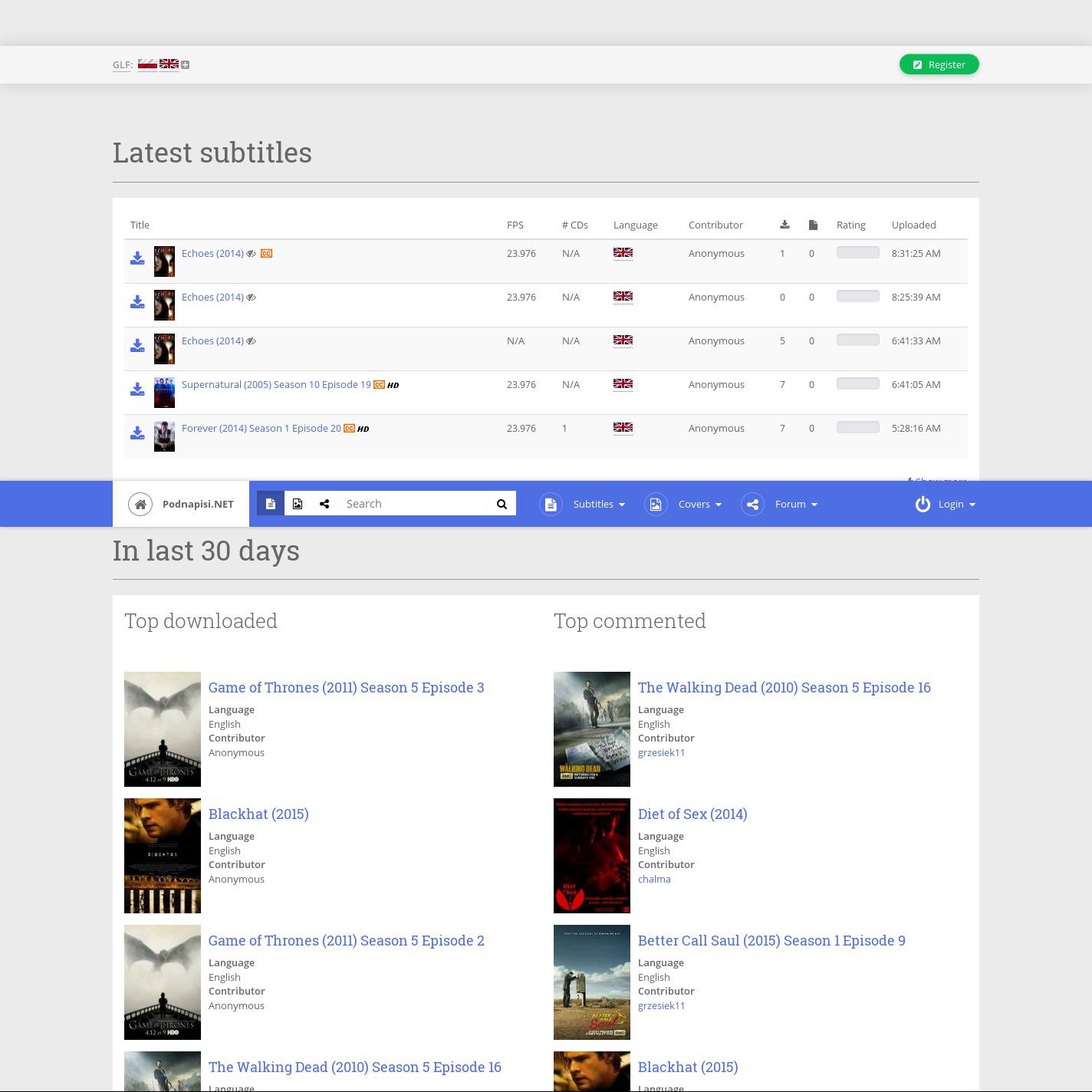Toggle the English flag language filter
The image size is (1092, 1092).
pos(169,64)
